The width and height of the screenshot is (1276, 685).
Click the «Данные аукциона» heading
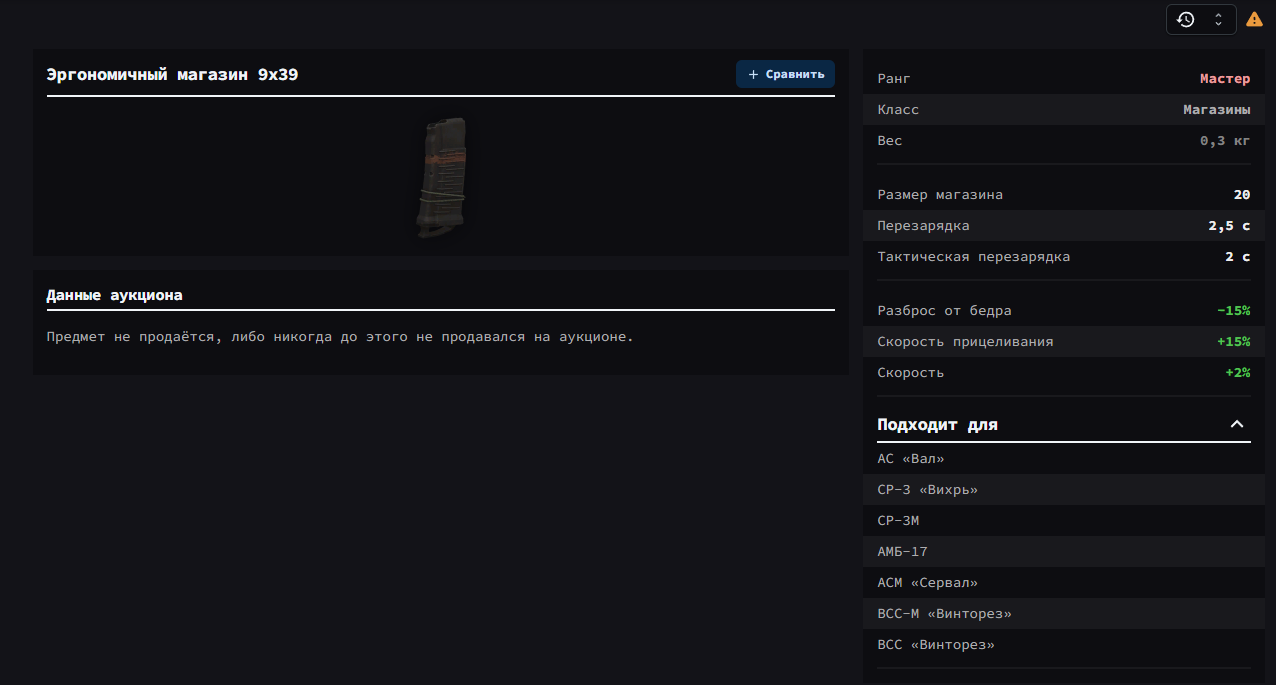(x=114, y=296)
